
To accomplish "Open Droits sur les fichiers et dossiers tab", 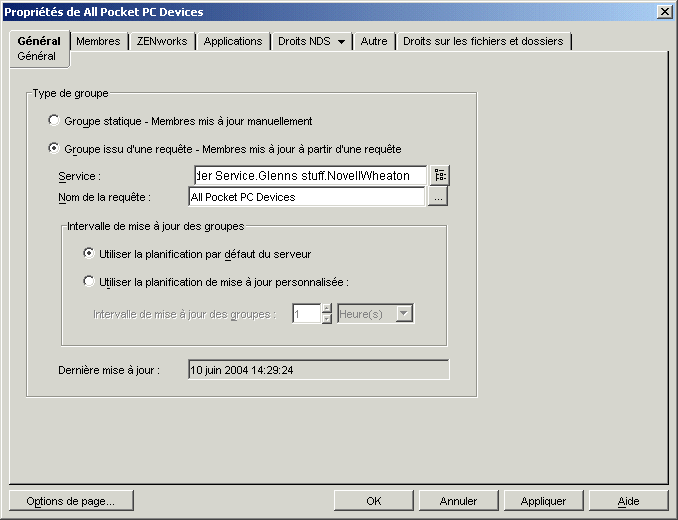I will [483, 41].
